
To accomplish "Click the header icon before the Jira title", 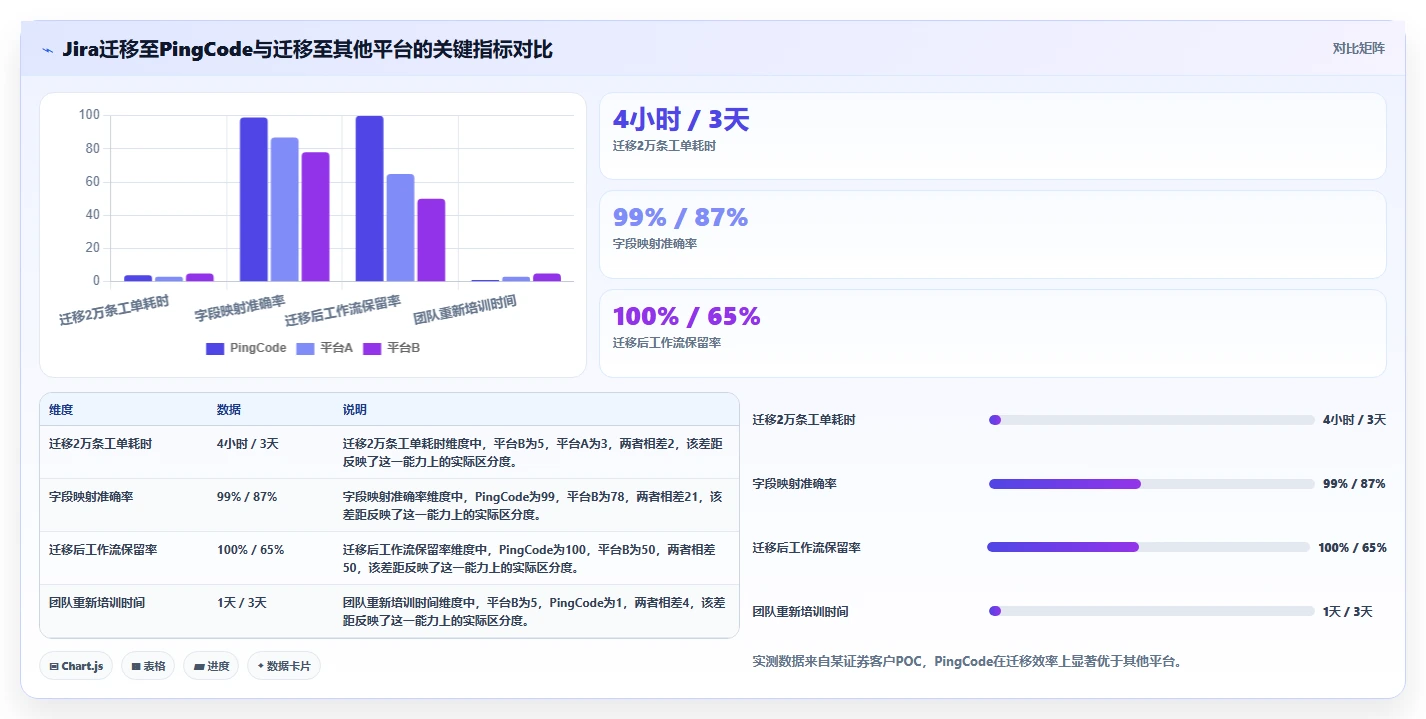I will pos(47,49).
